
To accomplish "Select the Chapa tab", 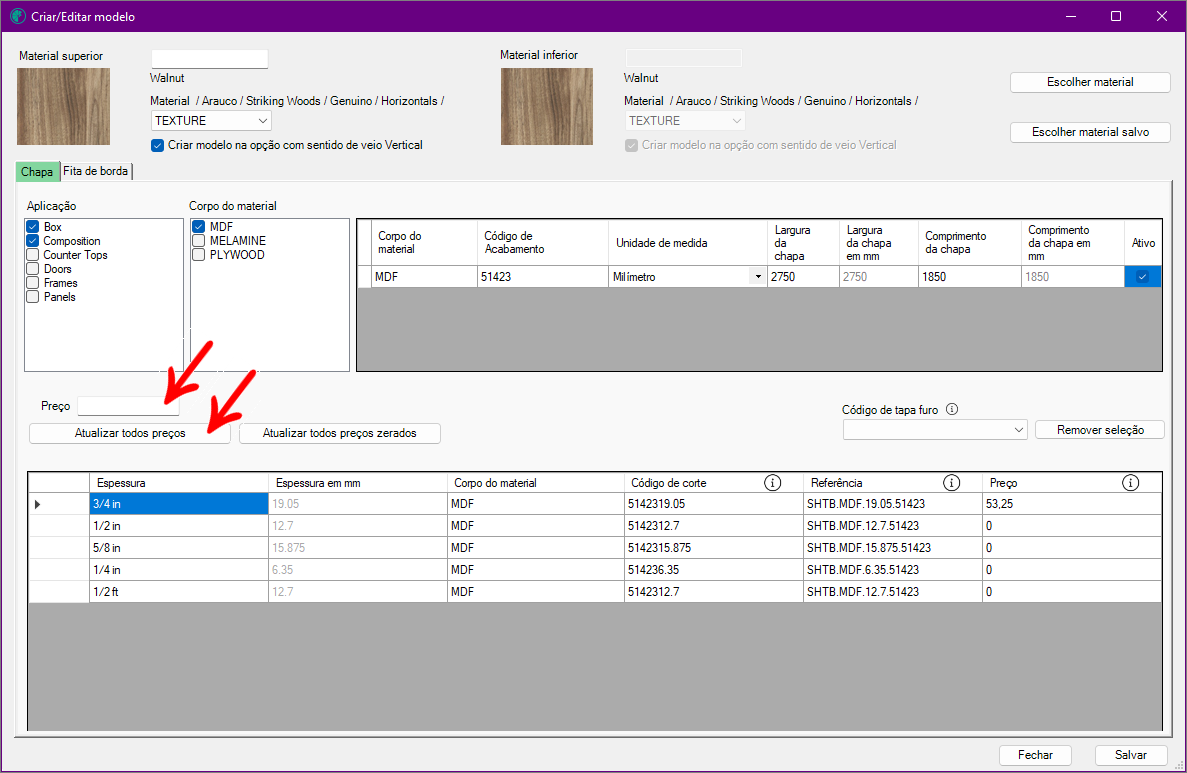I will pos(37,172).
